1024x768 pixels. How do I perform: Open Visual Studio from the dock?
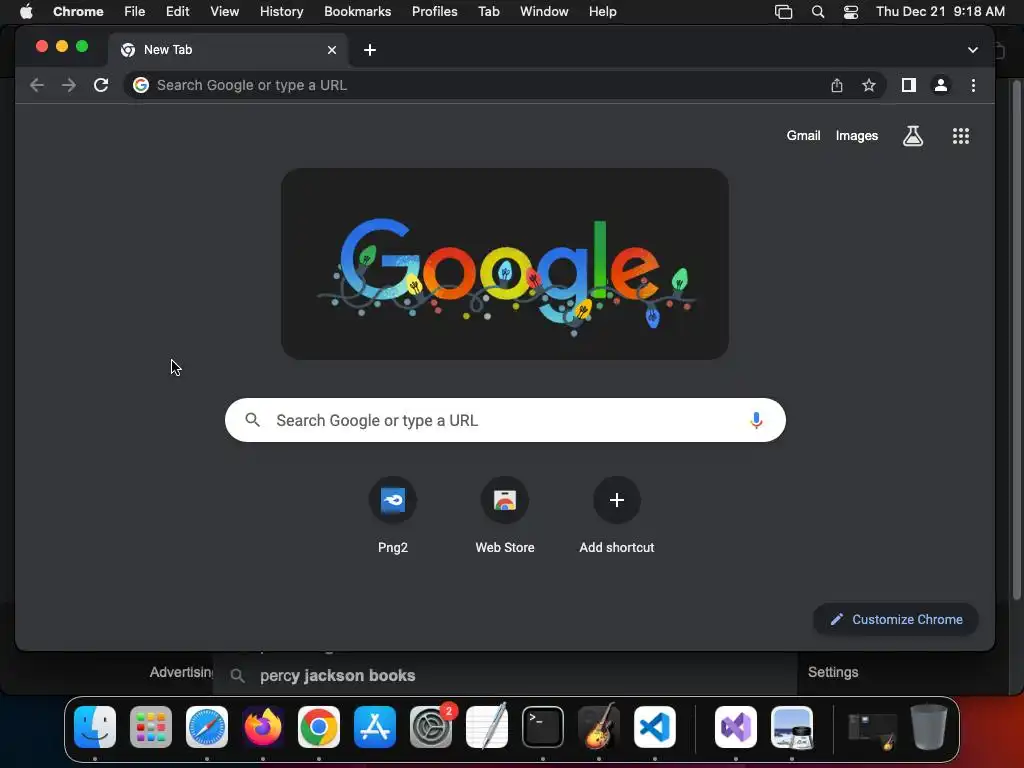(x=736, y=727)
